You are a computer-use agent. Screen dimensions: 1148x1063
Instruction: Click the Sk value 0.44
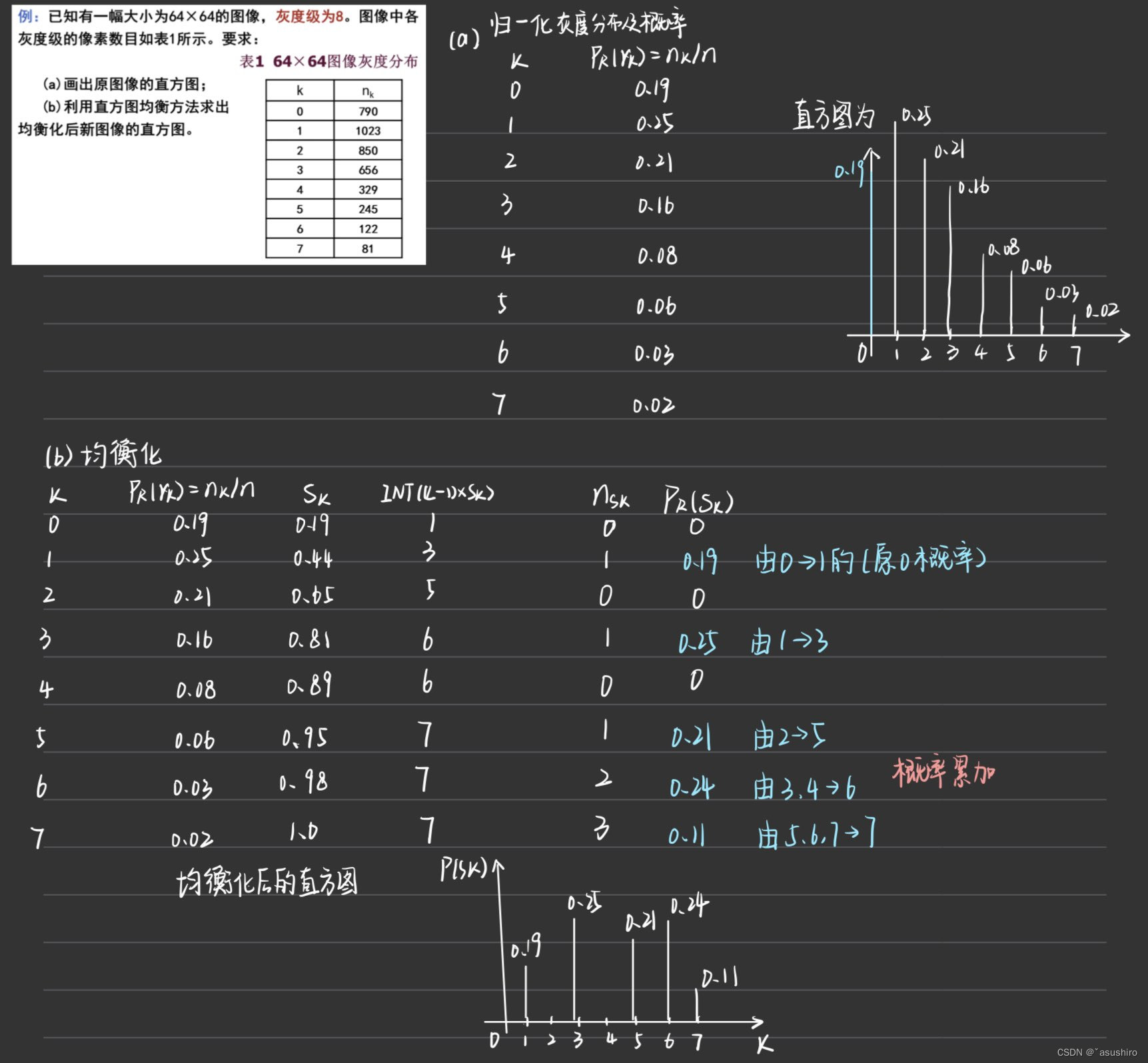312,557
